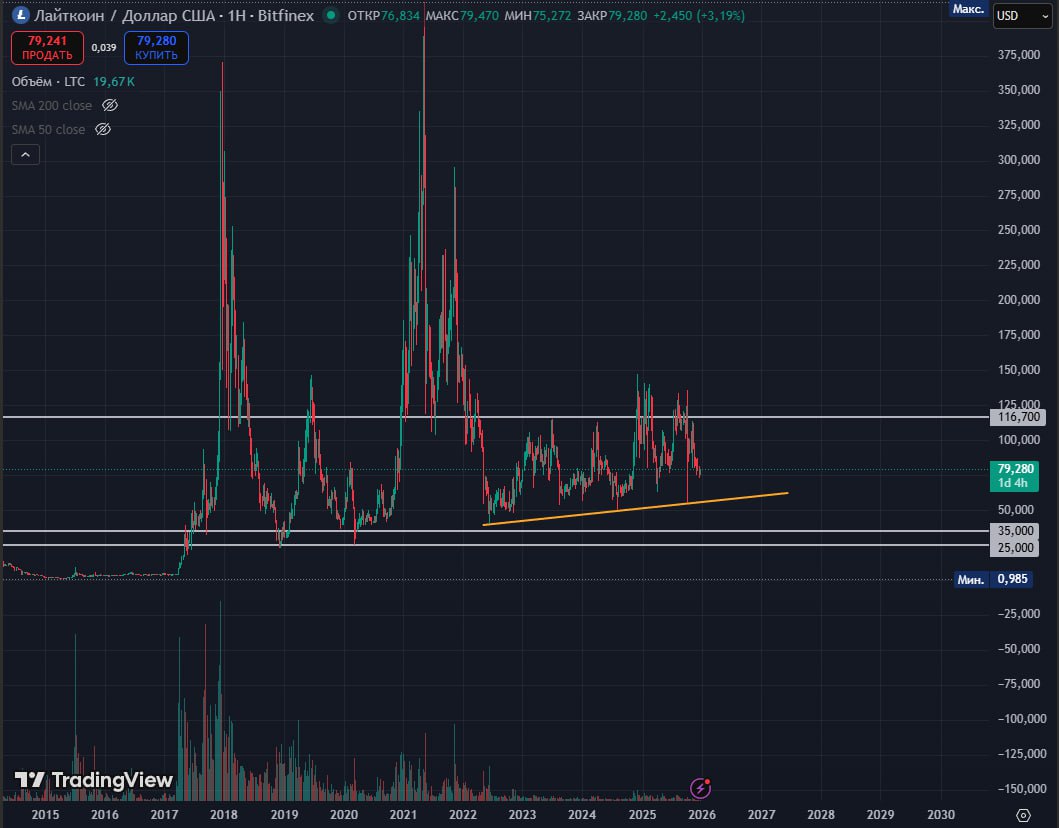Click 2027 on the time axis
Image resolution: width=1059 pixels, height=828 pixels.
tap(762, 815)
